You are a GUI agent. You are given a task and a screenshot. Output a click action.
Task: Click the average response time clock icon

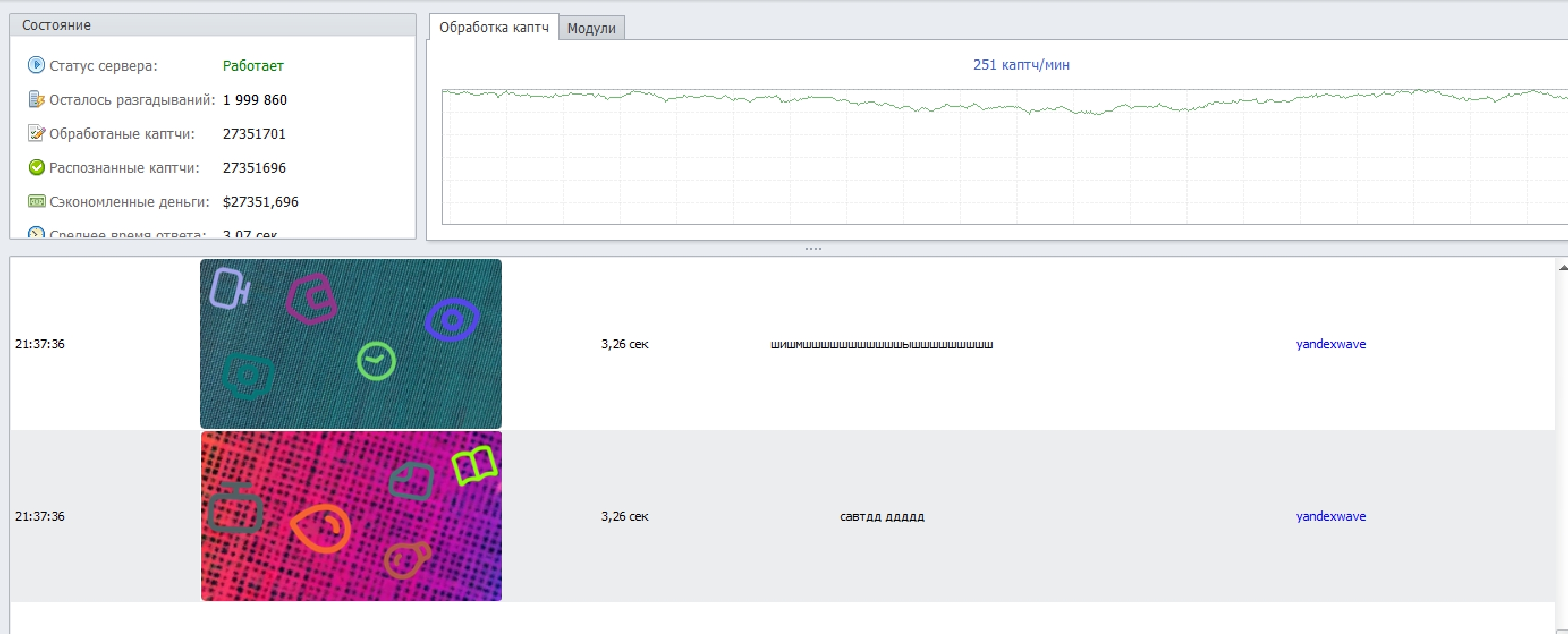coord(36,233)
